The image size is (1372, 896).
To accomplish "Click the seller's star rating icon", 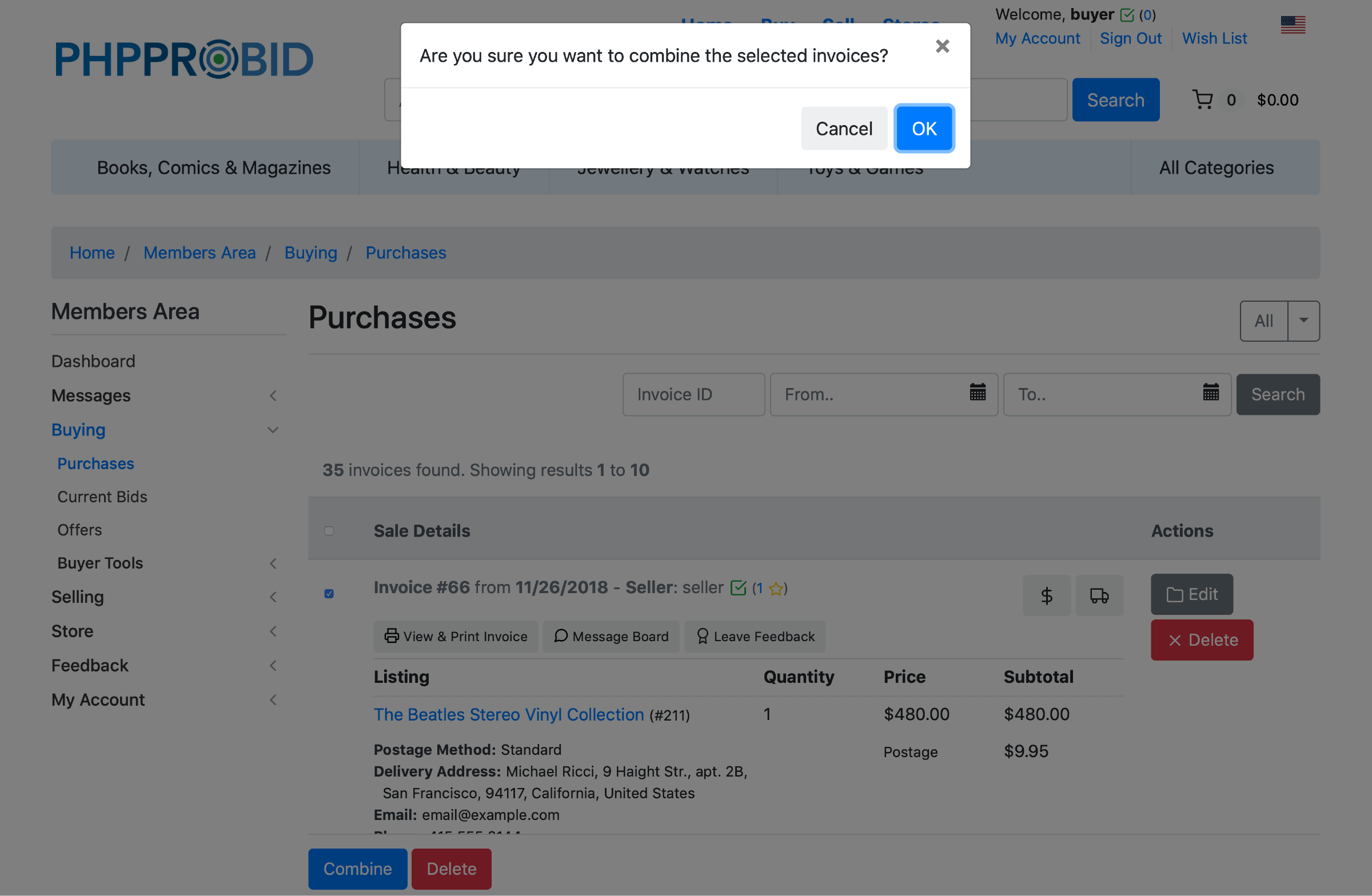I will (x=776, y=589).
